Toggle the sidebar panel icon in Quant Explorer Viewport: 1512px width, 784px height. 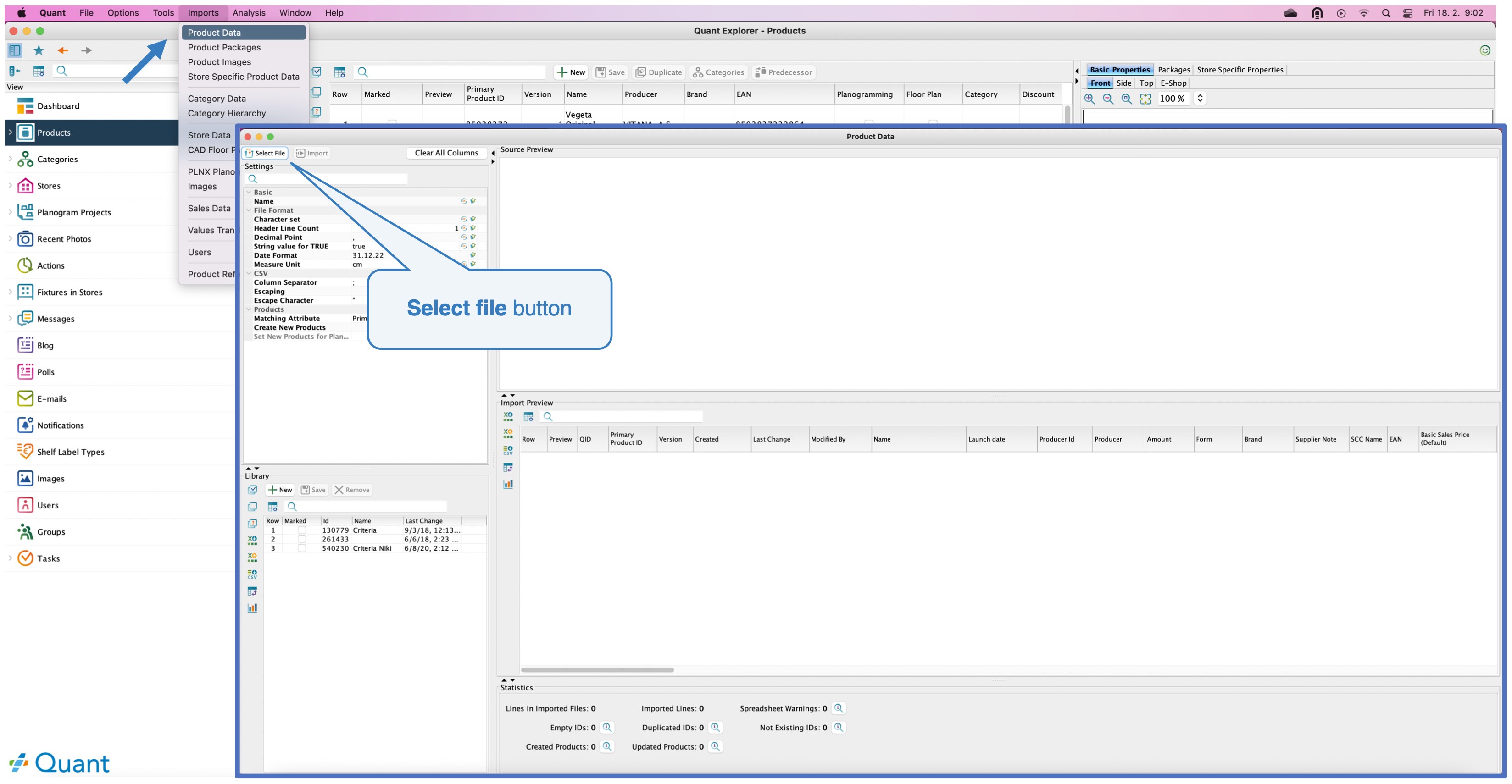click(15, 50)
